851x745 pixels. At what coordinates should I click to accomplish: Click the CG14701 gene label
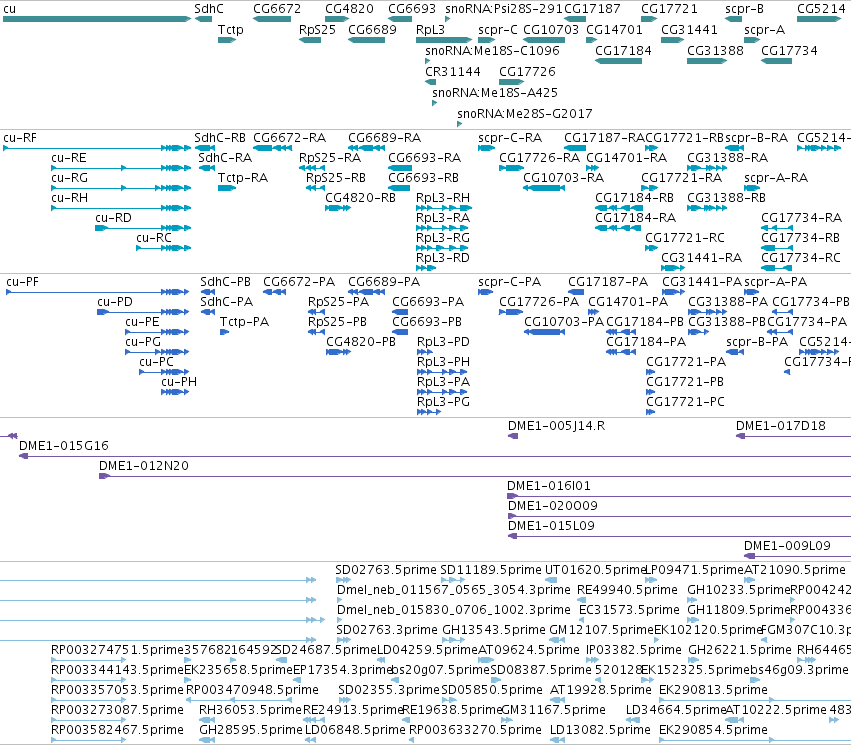click(x=614, y=30)
